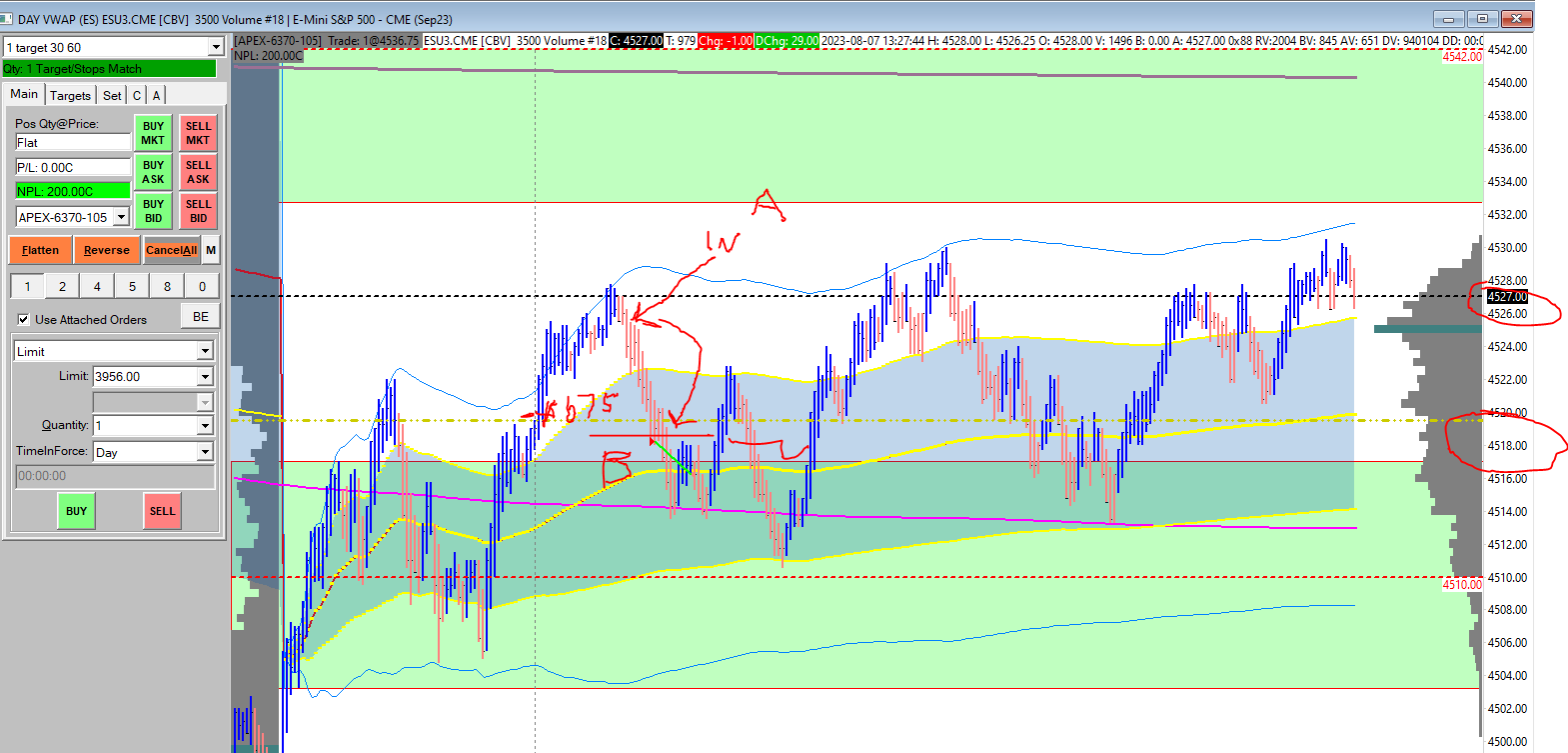Click 'Chg: -1.00' in chart header

tap(726, 41)
